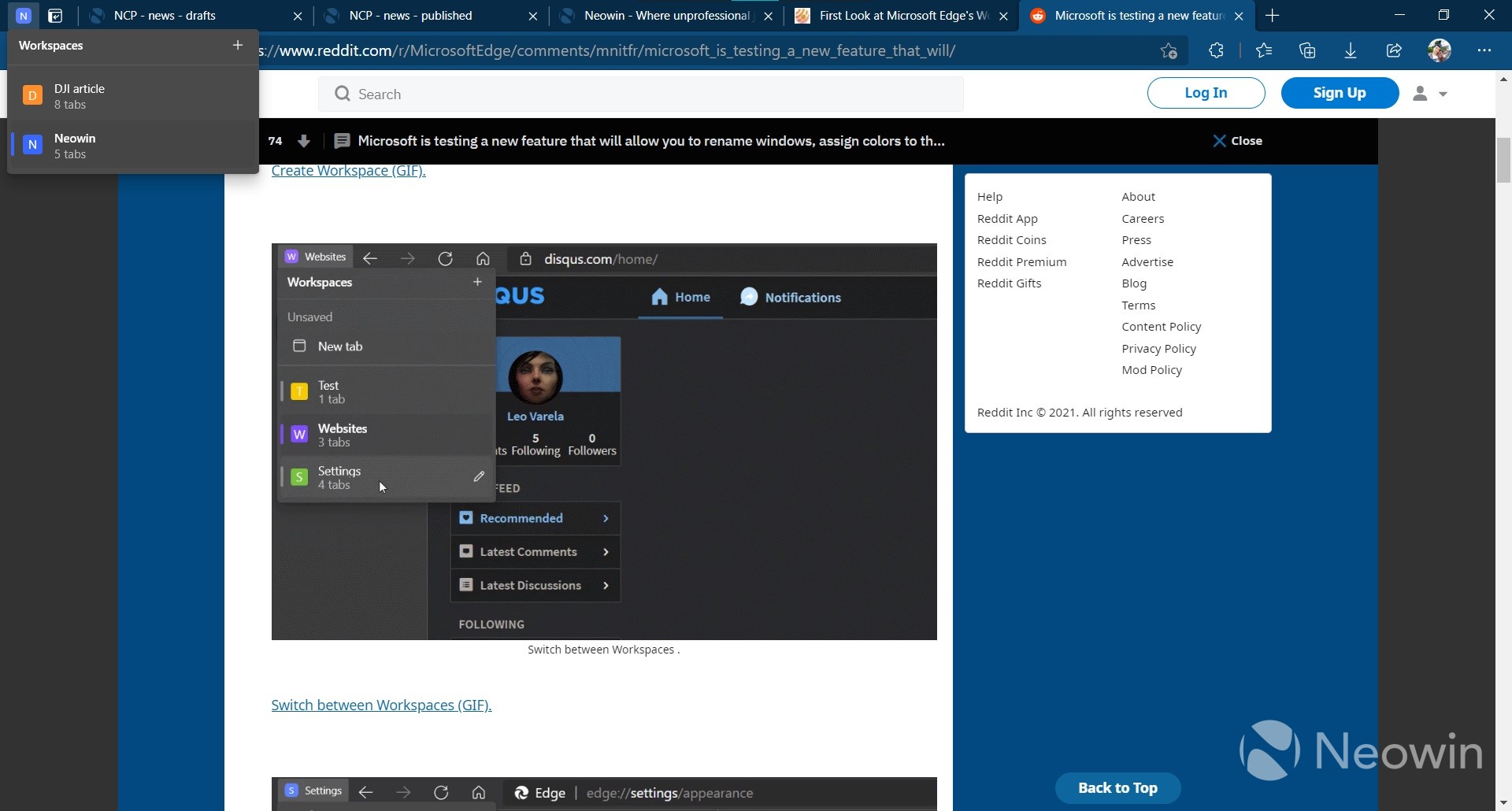Close the NCP news drafts tab
Screen dimensions: 1512x811
298,16
